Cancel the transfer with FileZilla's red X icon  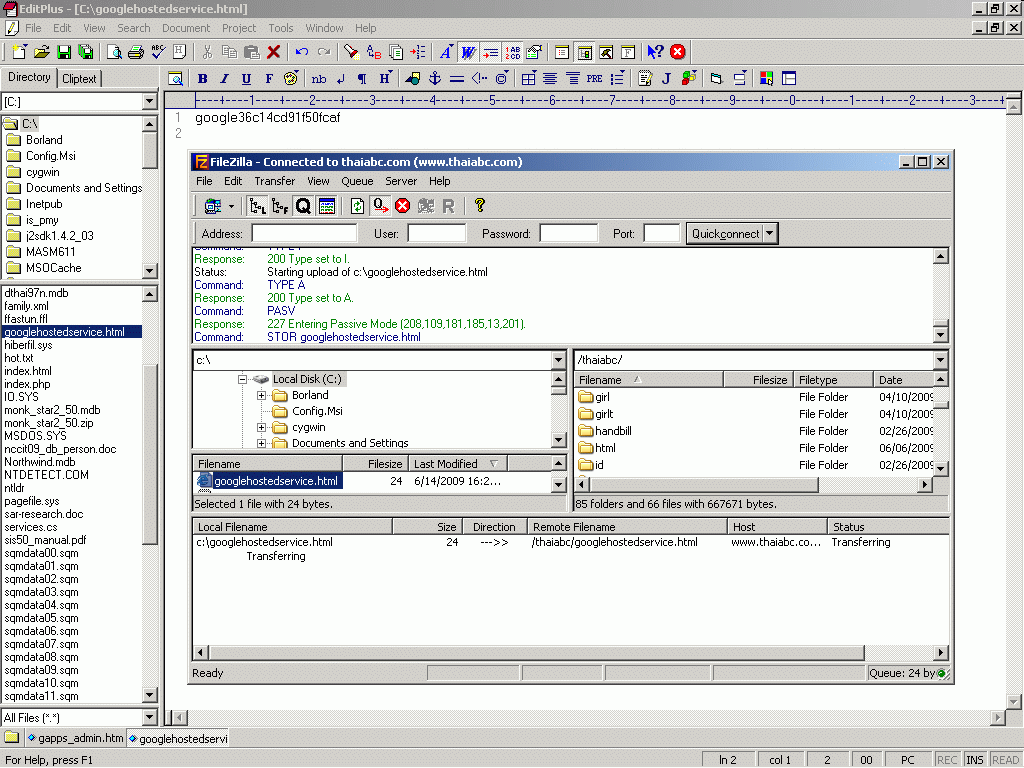click(403, 206)
